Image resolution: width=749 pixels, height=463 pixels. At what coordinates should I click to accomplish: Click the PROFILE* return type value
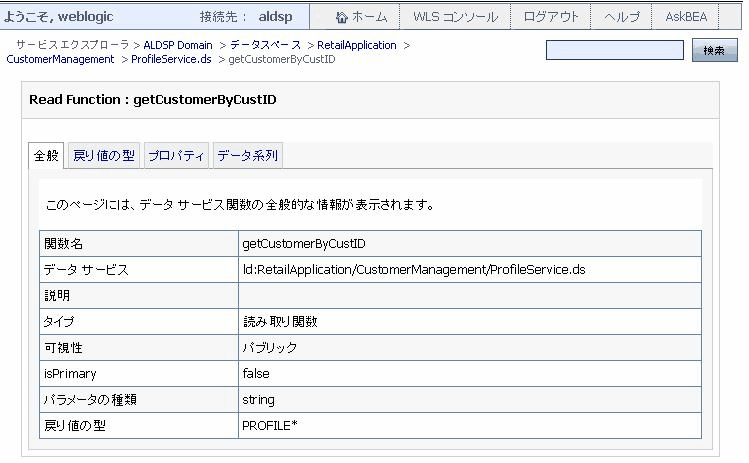269,425
